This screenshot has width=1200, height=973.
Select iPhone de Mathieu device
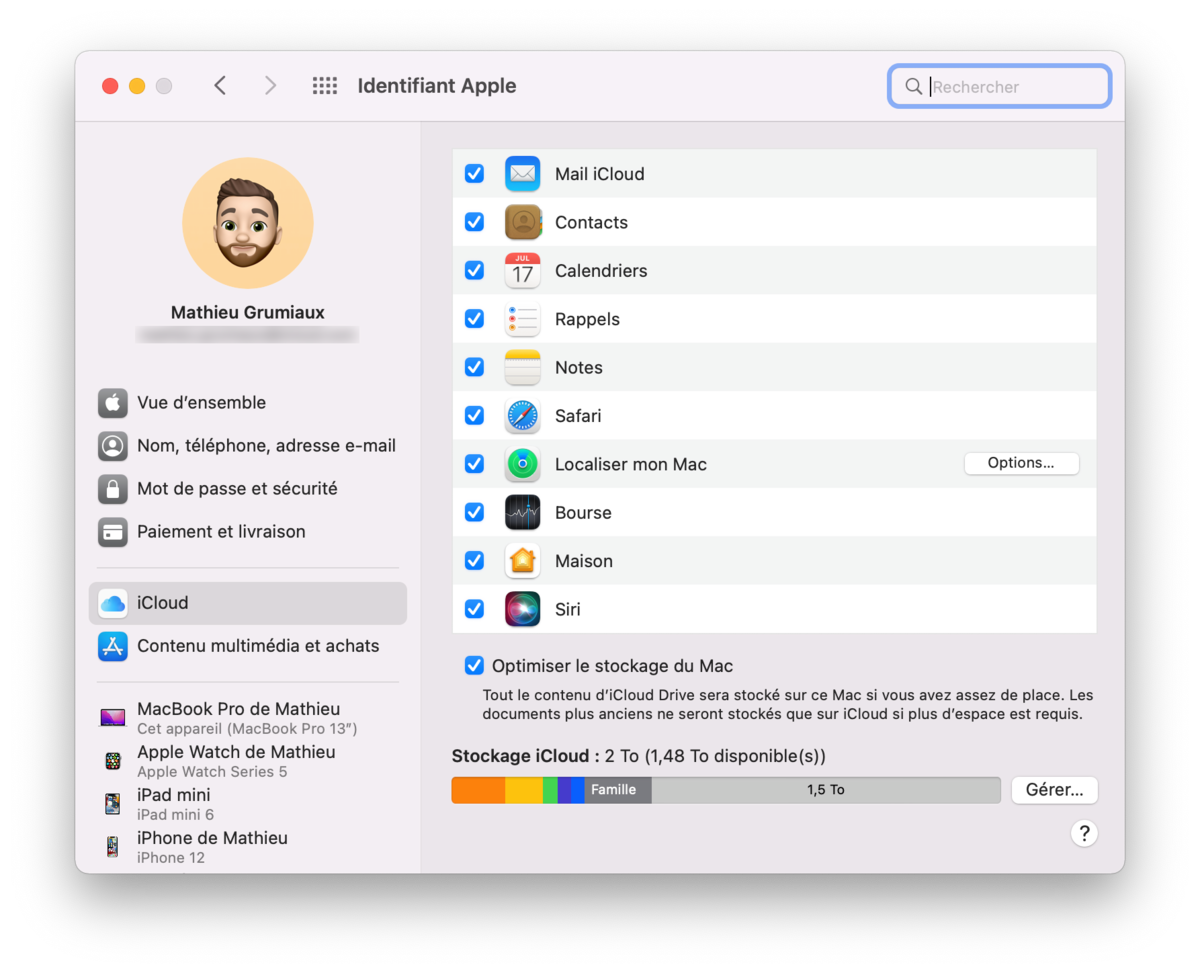coord(248,847)
